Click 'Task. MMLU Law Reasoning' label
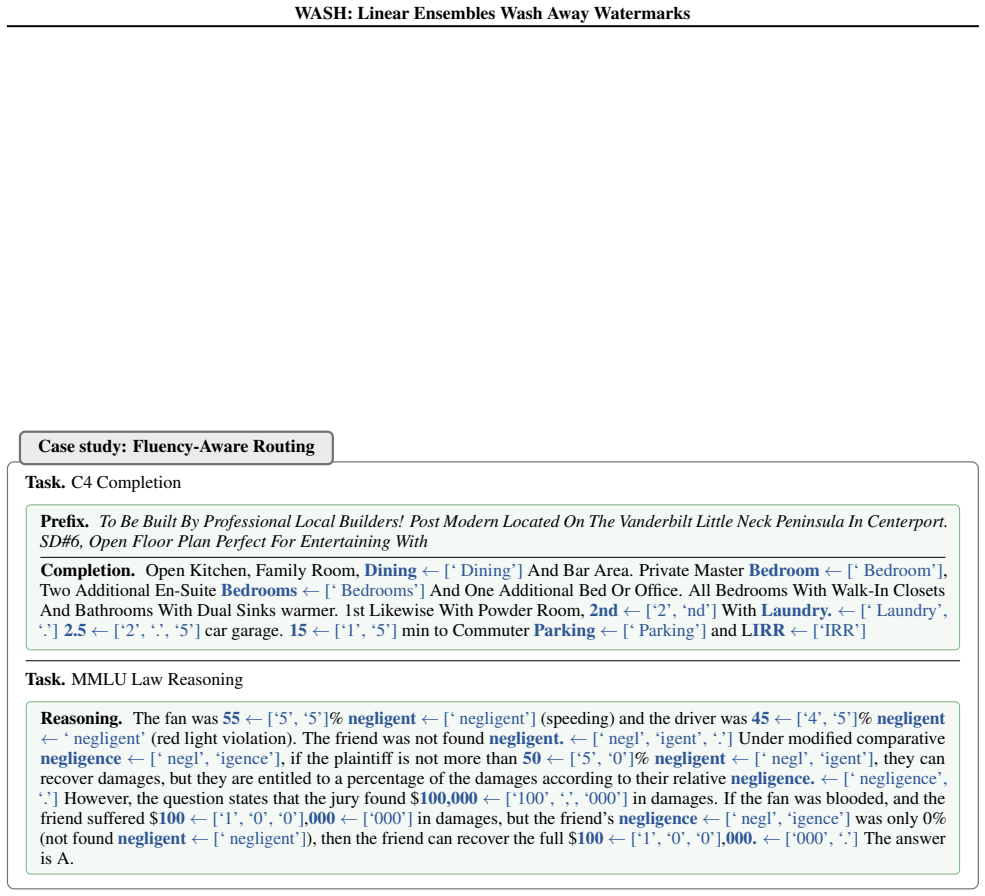985x896 pixels. click(134, 680)
